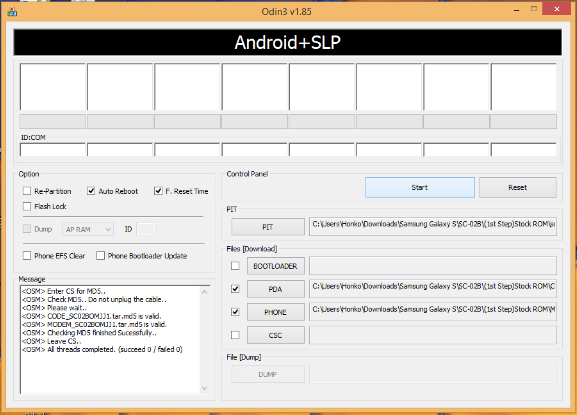Choose a file with BOOTLOADER button
The image size is (577, 415).
pos(276,266)
